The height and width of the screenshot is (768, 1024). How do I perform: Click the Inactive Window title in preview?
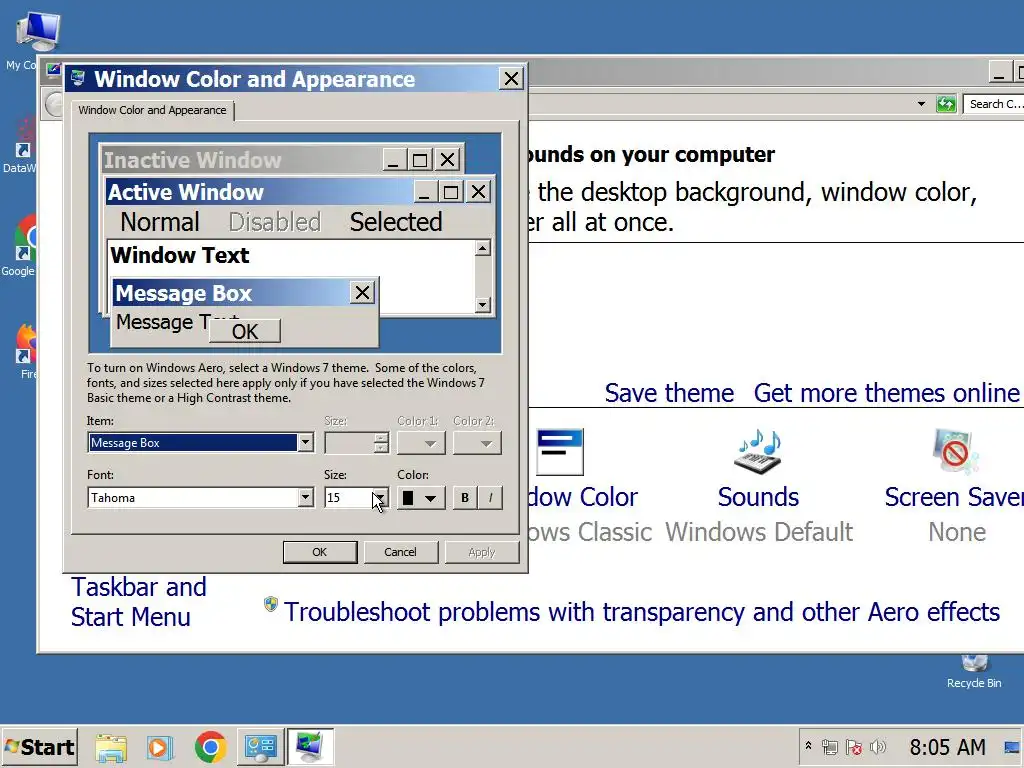(193, 160)
